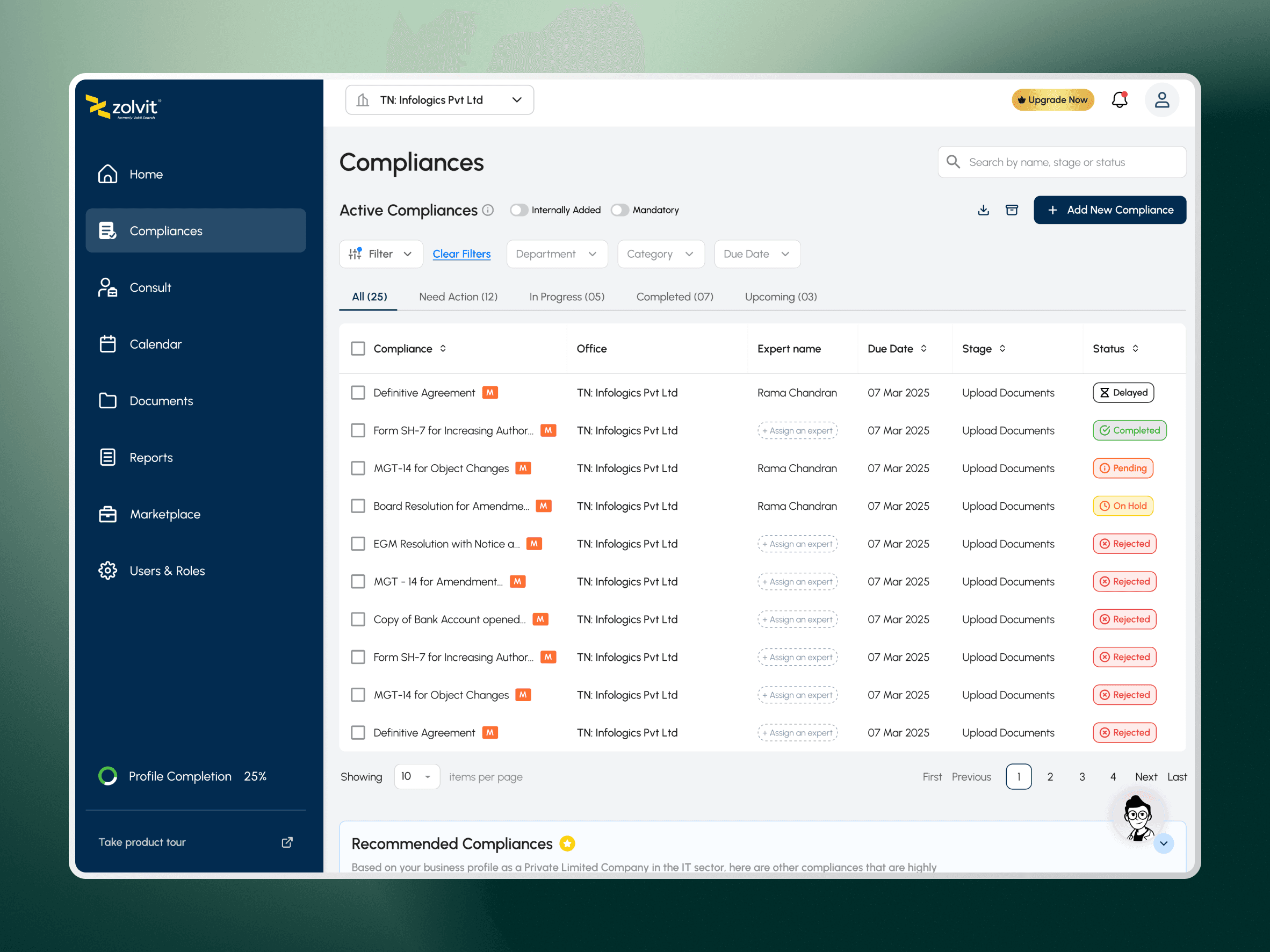The image size is (1270, 952).
Task: Click the Clear Filters link
Action: (x=461, y=254)
